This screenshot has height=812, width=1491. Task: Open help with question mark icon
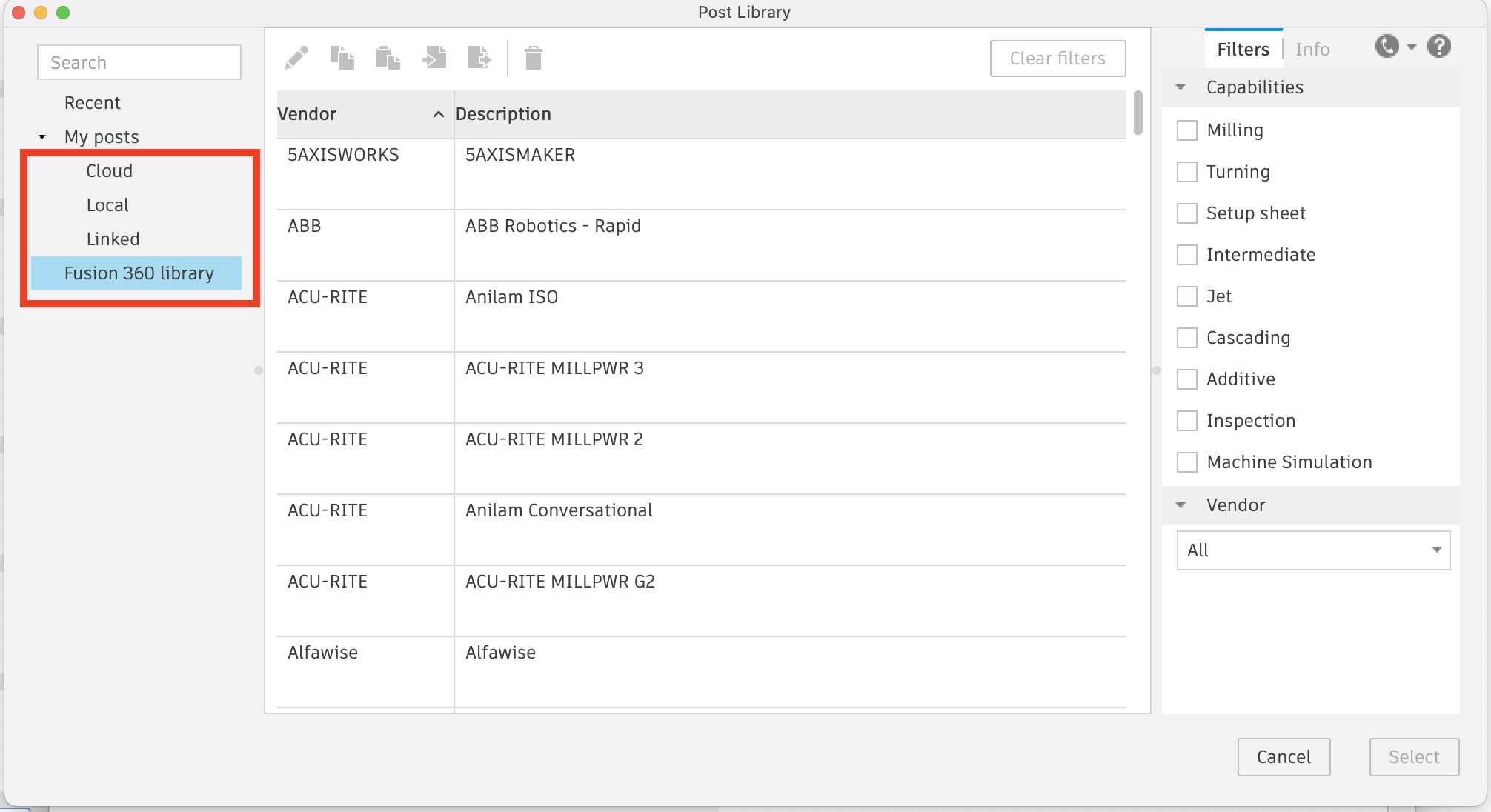coord(1439,47)
